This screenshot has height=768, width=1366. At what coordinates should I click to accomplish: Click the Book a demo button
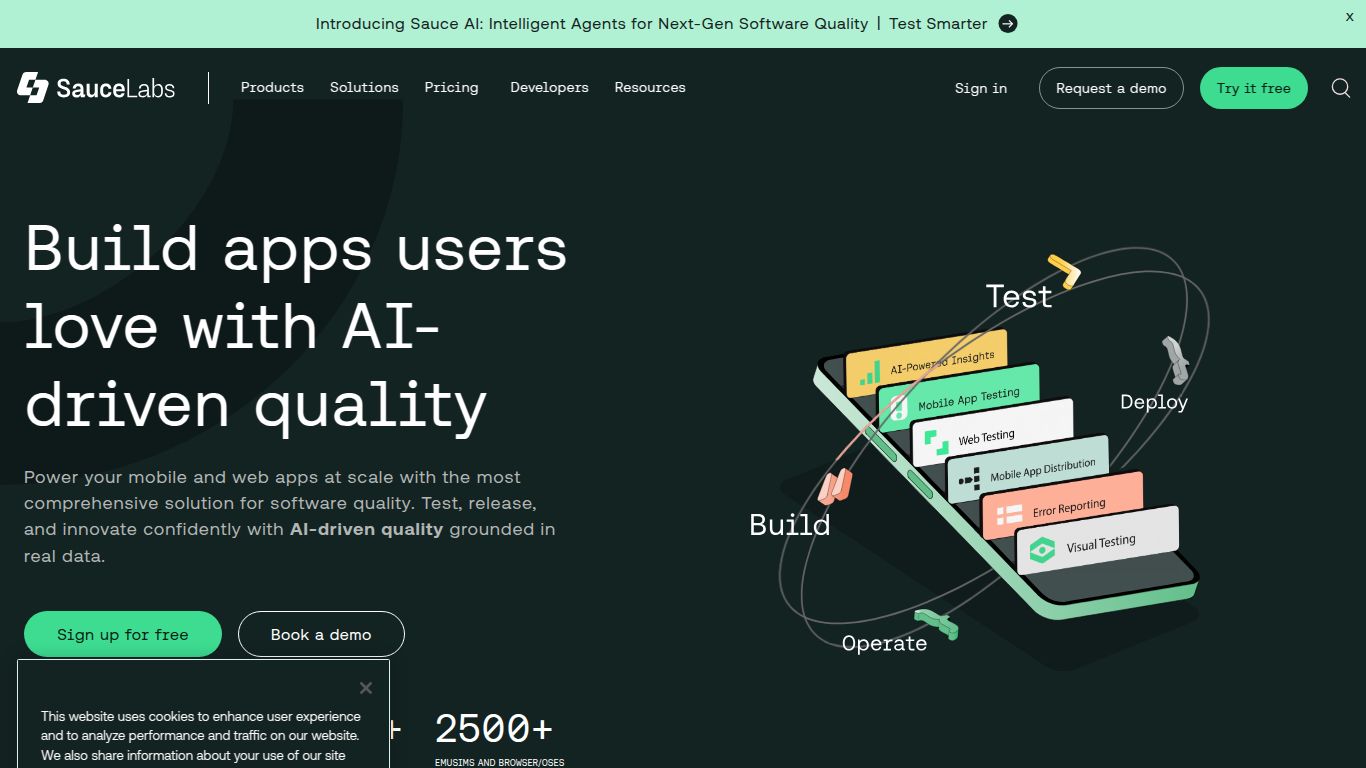(320, 634)
